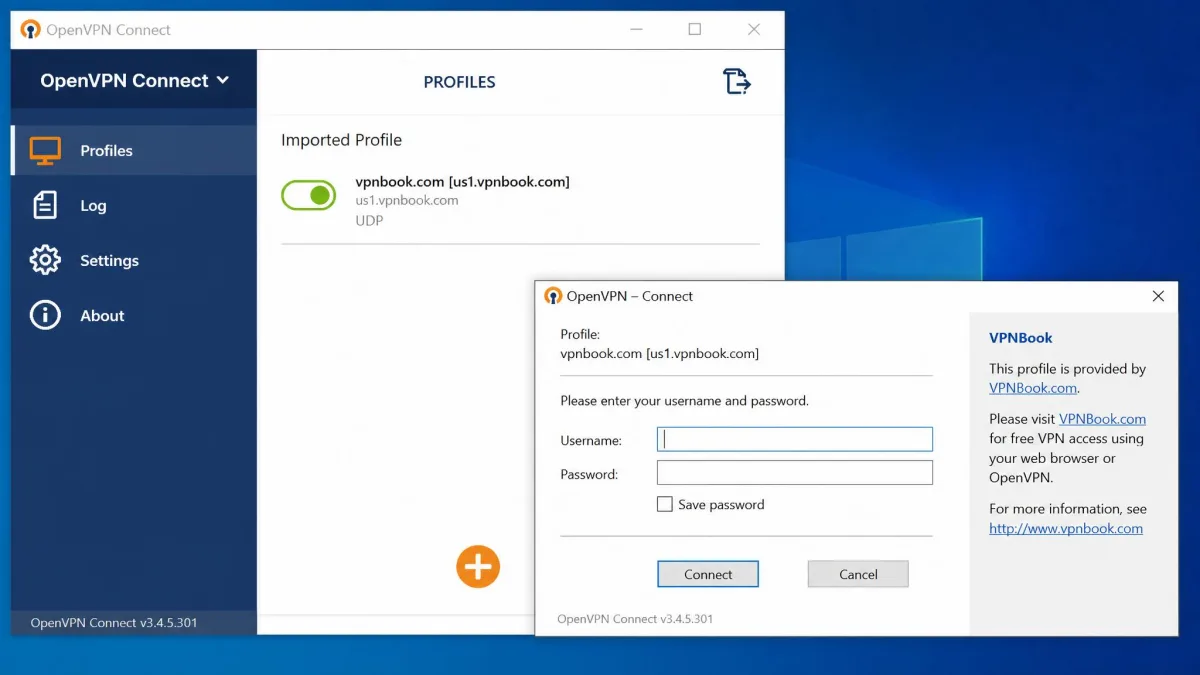Image resolution: width=1200 pixels, height=675 pixels.
Task: Open the http://www.vpnbook.com link
Action: (1066, 528)
